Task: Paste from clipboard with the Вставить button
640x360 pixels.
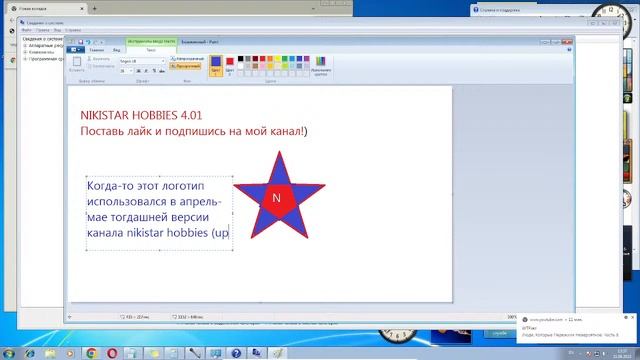Action: [77, 64]
